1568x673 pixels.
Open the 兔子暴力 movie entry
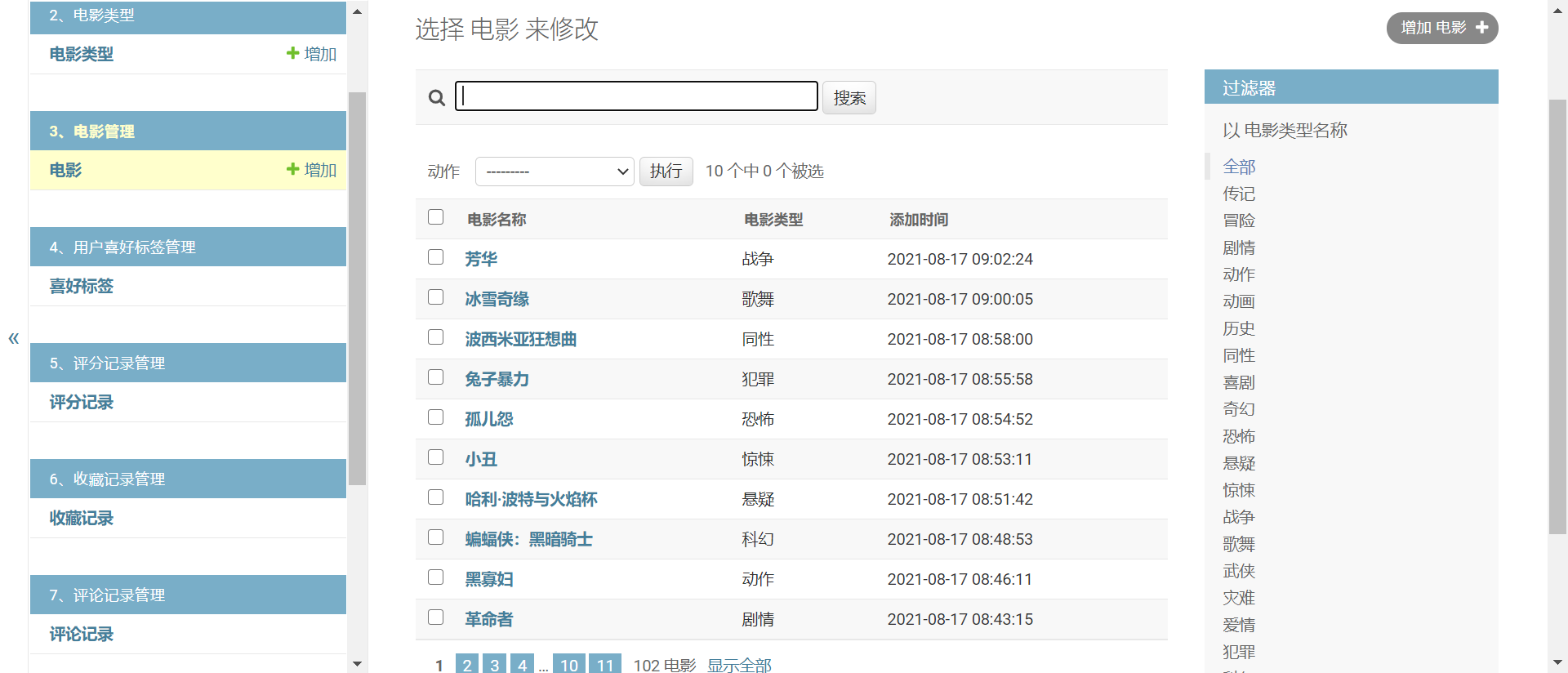(x=497, y=379)
